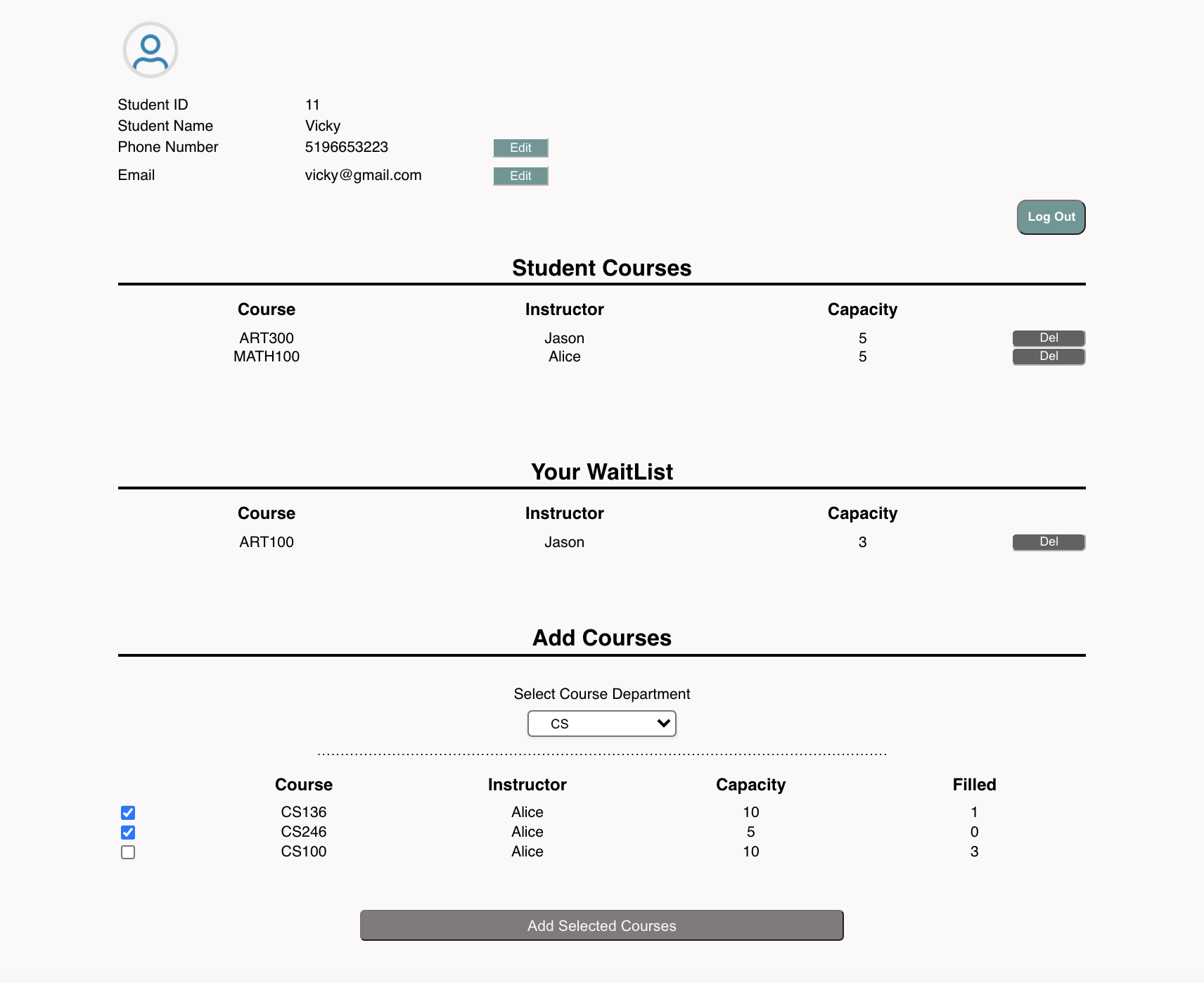Click capacity 10 in the CS136 row
The height and width of the screenshot is (983, 1204).
[751, 812]
